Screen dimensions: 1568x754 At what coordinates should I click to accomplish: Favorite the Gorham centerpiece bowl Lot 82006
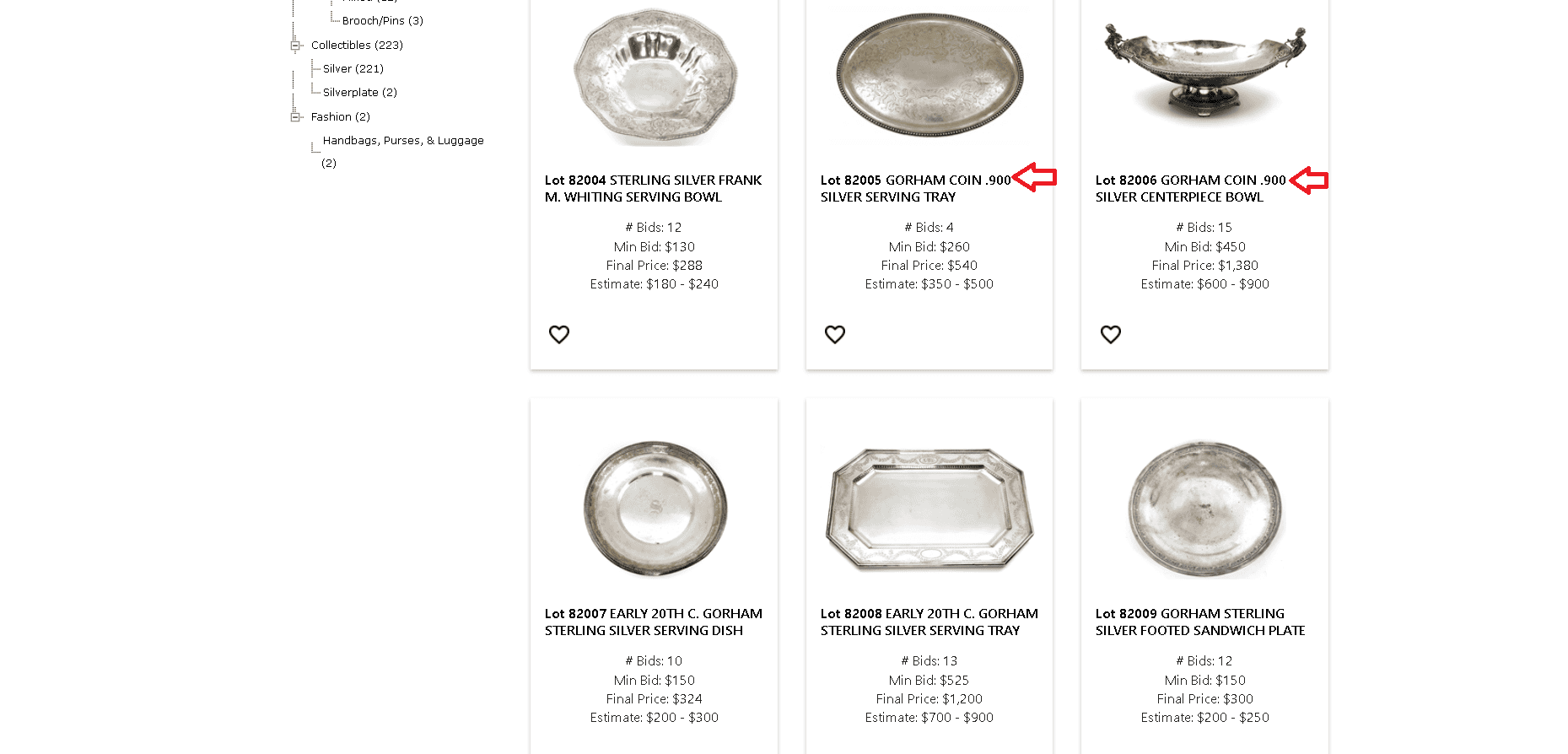coord(1111,335)
